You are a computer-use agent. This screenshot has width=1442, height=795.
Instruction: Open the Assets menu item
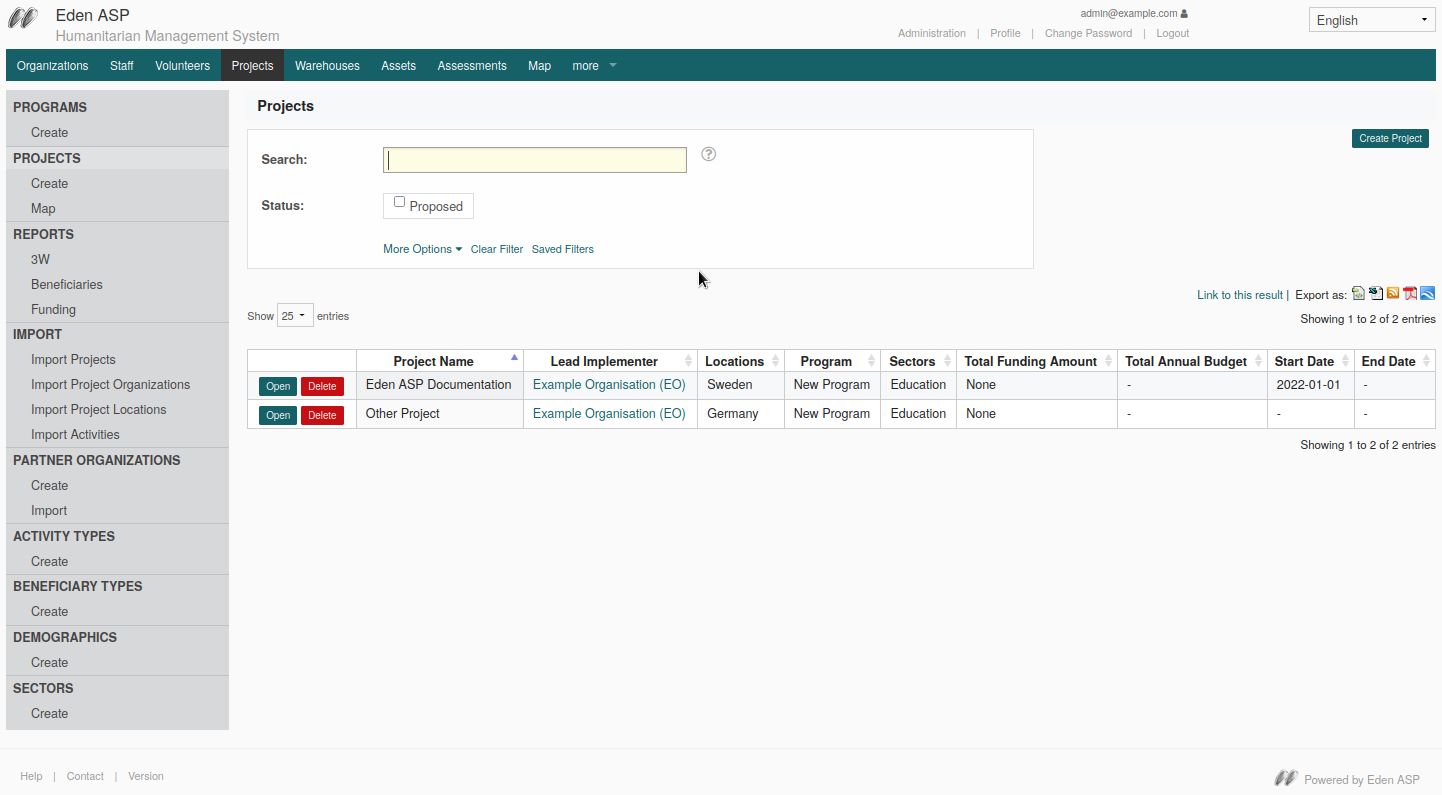point(398,66)
